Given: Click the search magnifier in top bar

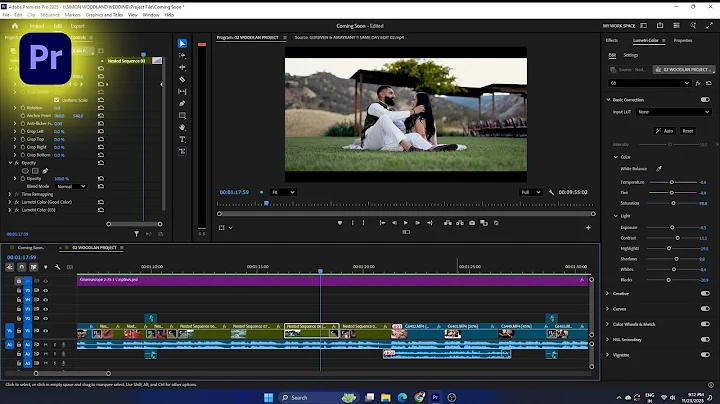Looking at the screenshot, I should point(693,26).
